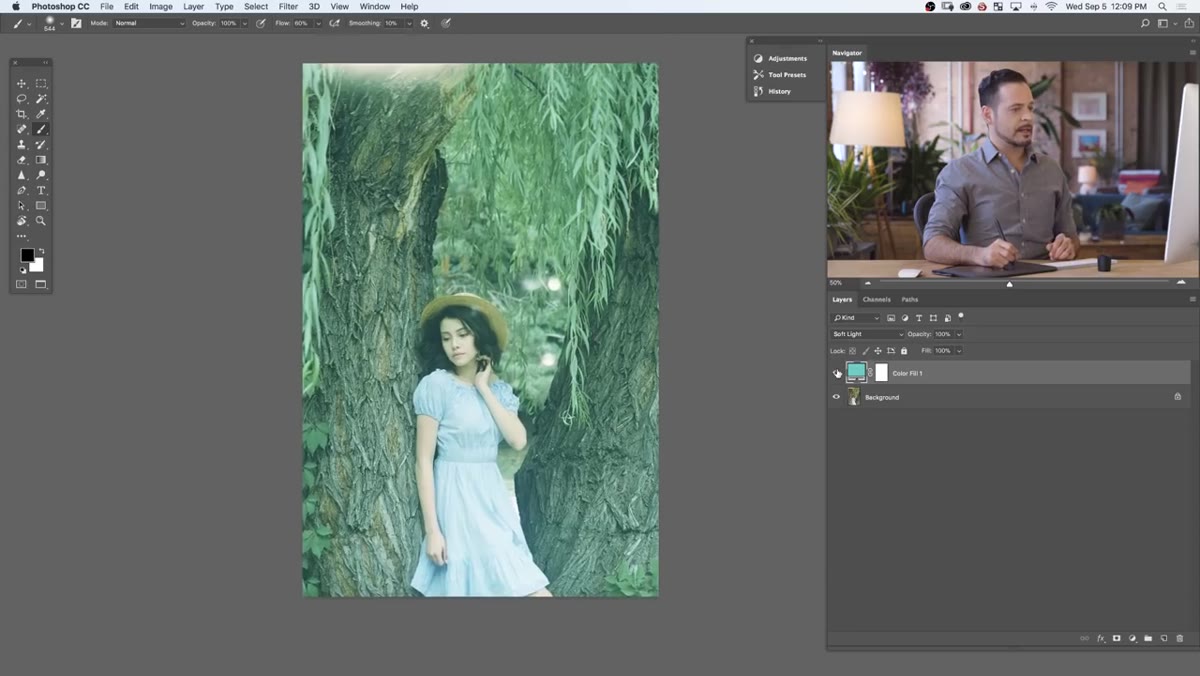The width and height of the screenshot is (1200, 676).
Task: Toggle lock image pixels
Action: 865,351
